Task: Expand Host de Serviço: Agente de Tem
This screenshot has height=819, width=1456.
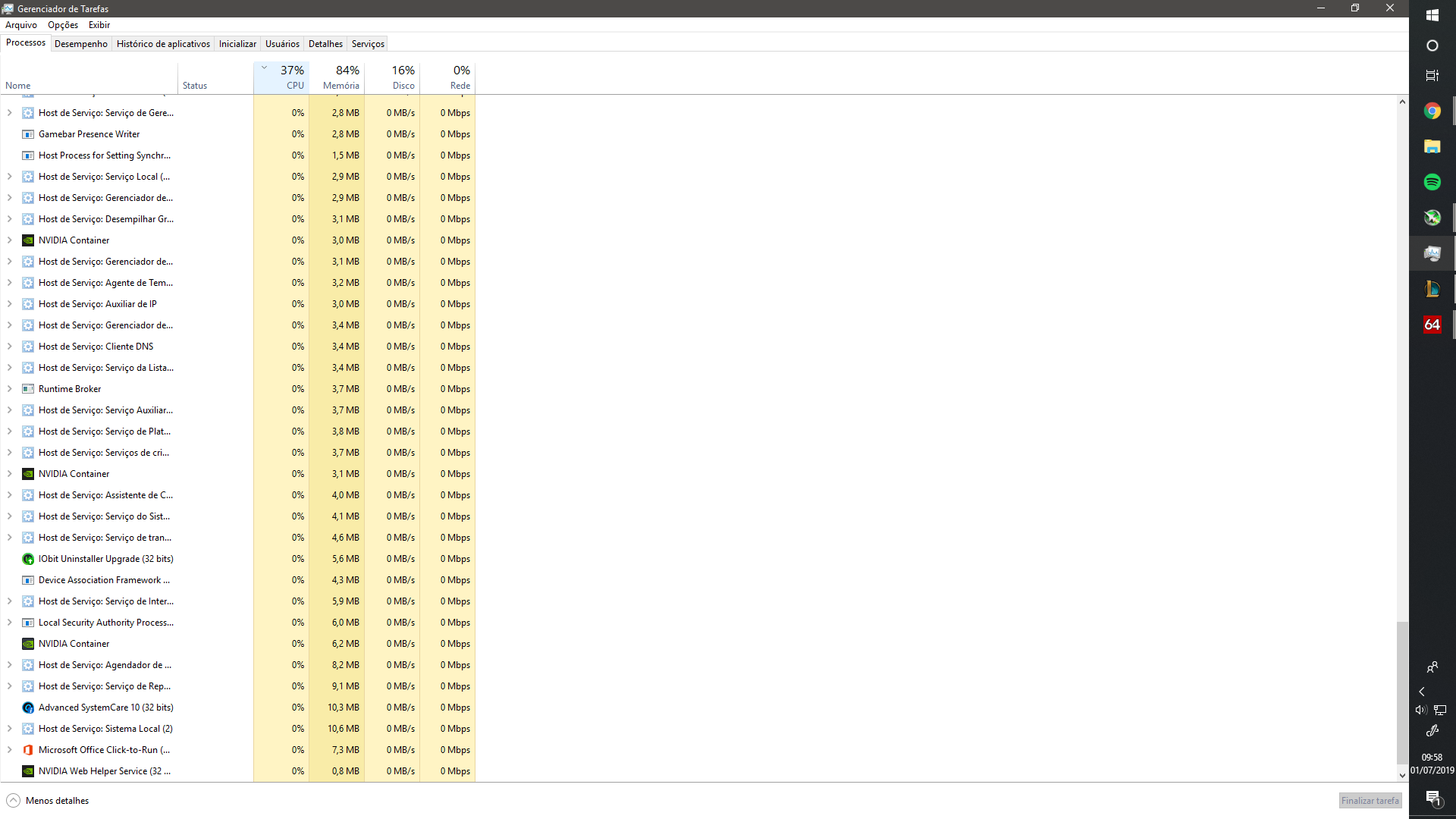Action: pos(9,283)
